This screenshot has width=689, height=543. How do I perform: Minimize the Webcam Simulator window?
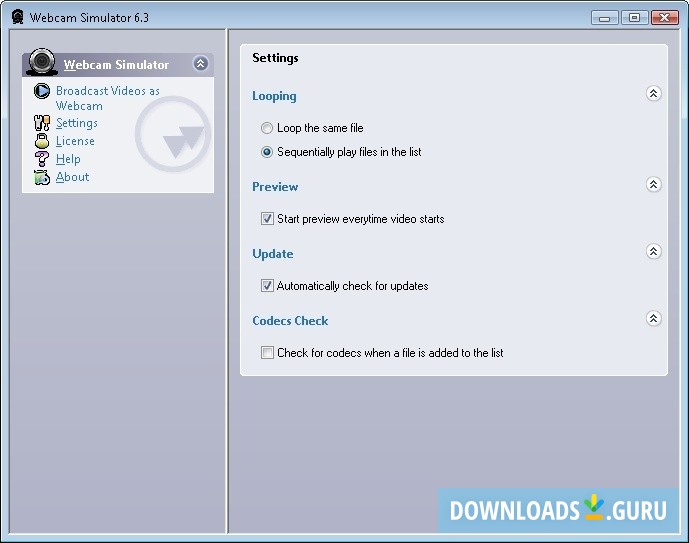coord(605,18)
